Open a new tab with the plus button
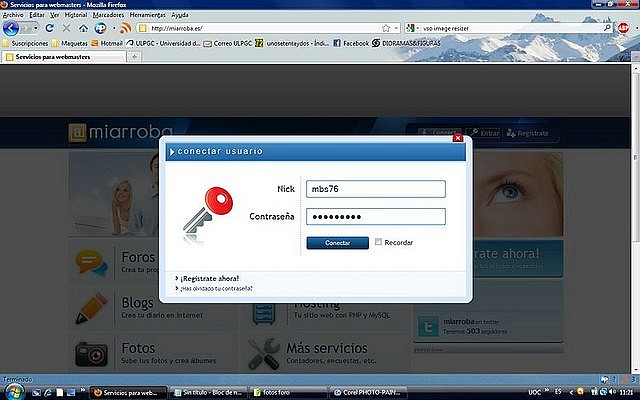The width and height of the screenshot is (640, 400). pos(134,57)
